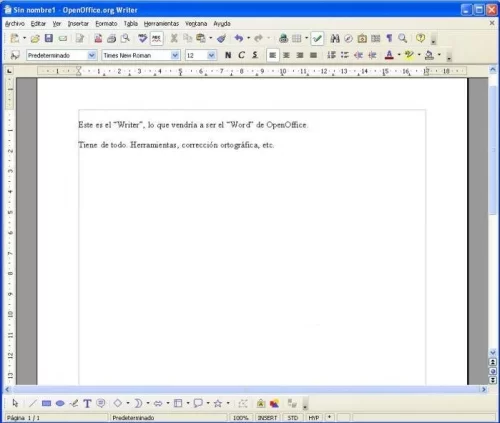Screen dimensions: 500x423
Task: Undo the last action
Action: [x=239, y=38]
